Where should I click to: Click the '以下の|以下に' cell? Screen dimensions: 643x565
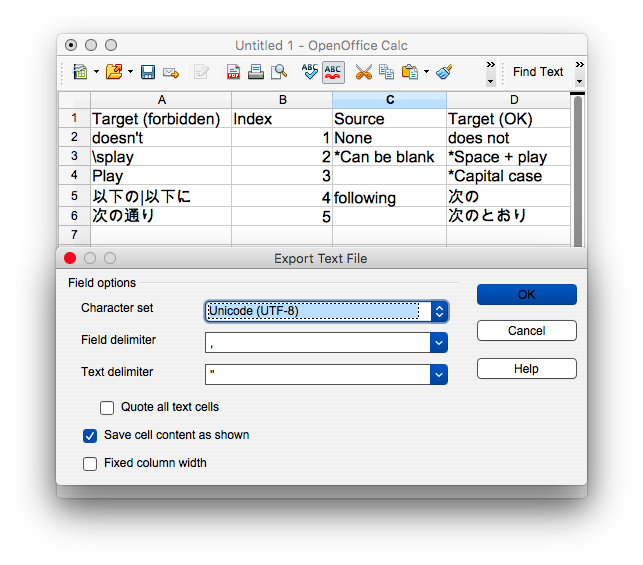(161, 196)
